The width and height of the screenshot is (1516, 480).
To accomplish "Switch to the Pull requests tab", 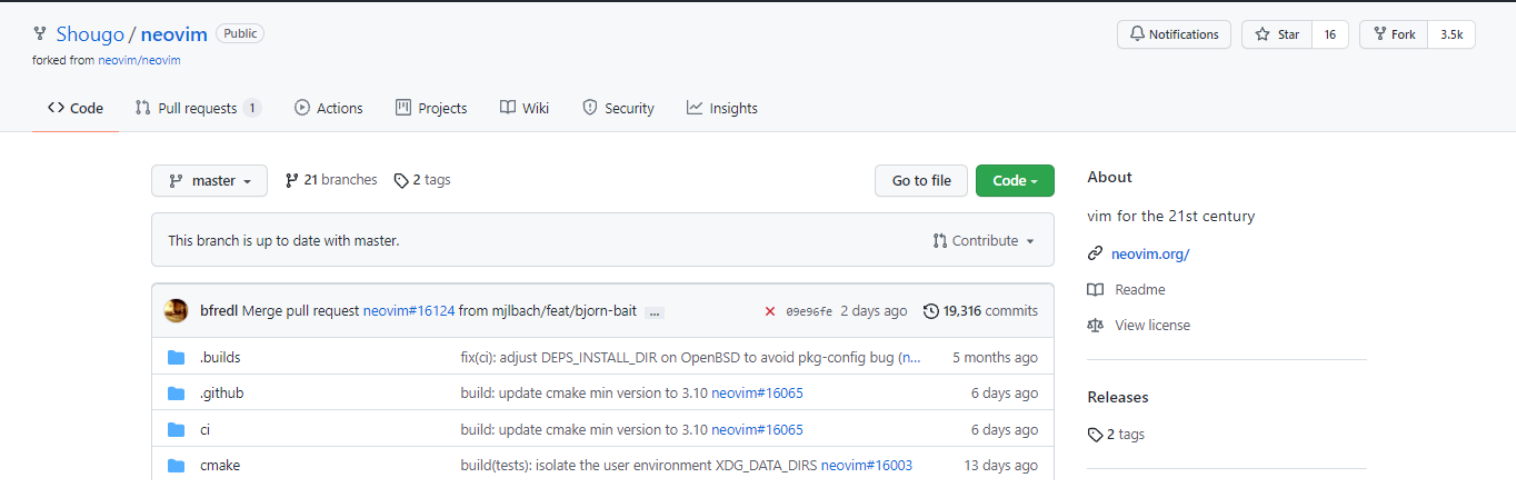I will tap(197, 108).
